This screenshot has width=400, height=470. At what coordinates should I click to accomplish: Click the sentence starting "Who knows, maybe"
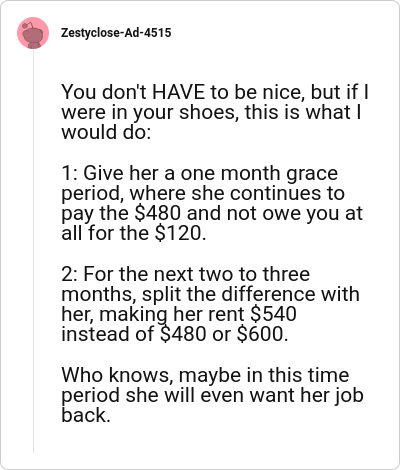212,395
